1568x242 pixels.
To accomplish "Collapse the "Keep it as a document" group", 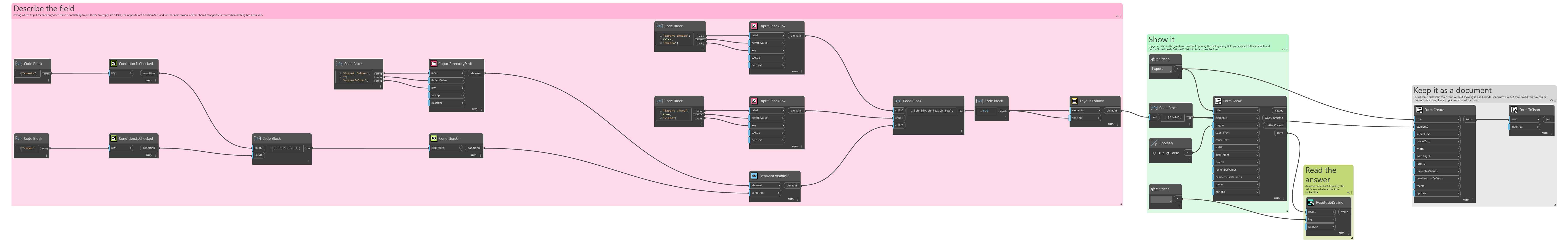I will pos(1552,100).
